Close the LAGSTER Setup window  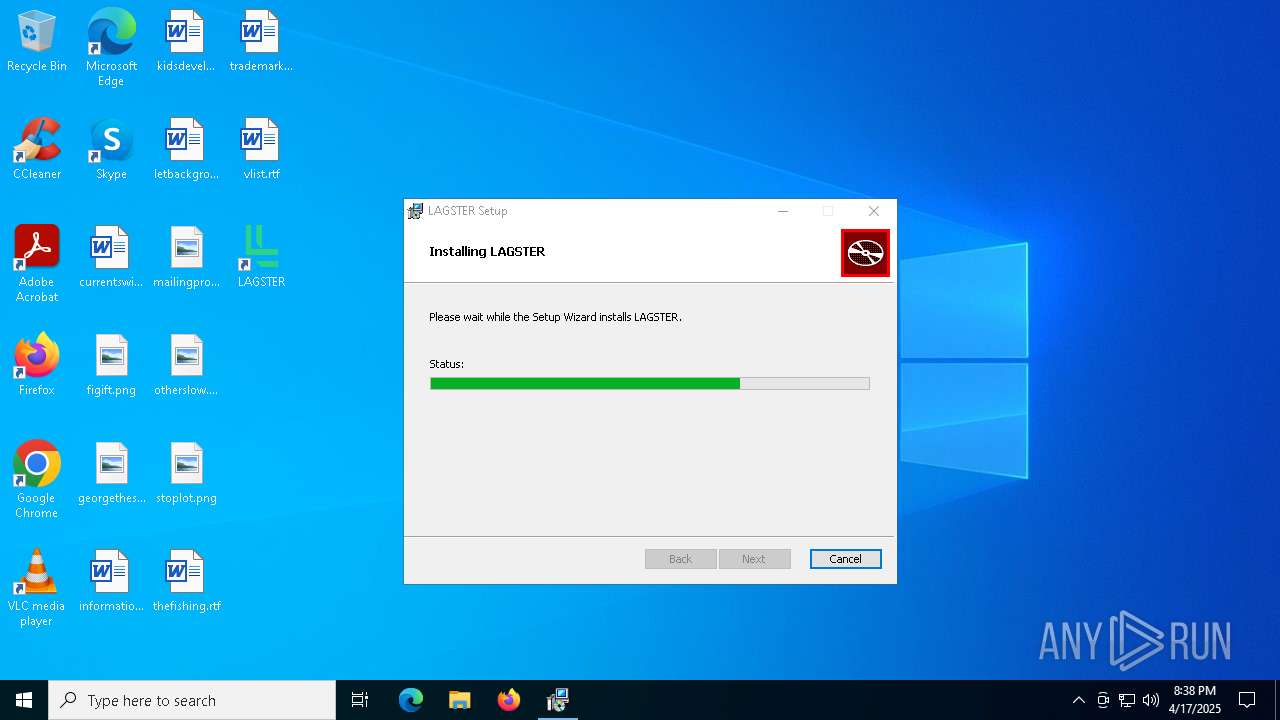[x=873, y=211]
